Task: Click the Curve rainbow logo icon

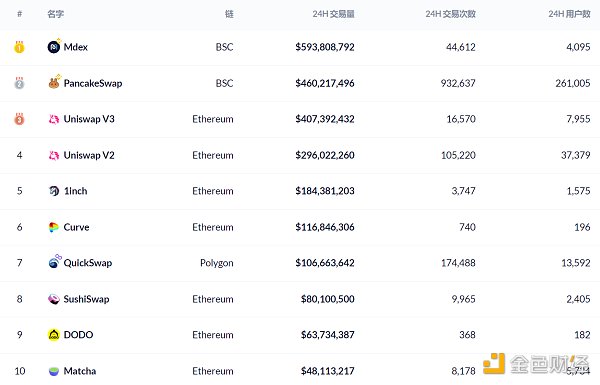Action: (x=54, y=227)
